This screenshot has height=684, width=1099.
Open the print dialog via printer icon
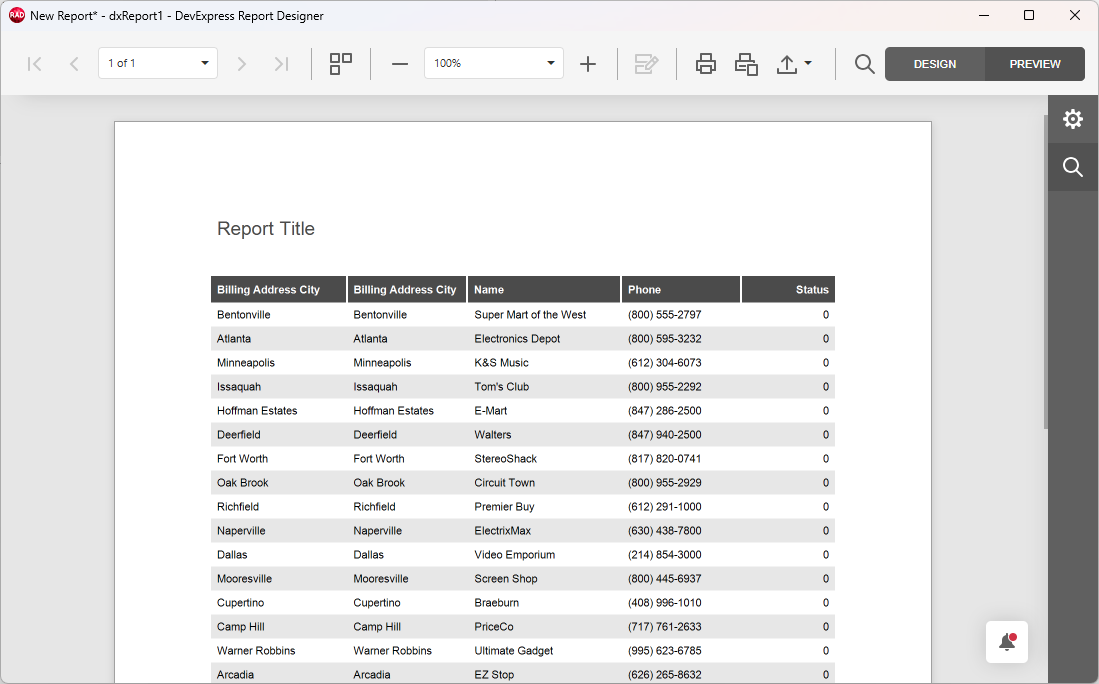tap(705, 63)
